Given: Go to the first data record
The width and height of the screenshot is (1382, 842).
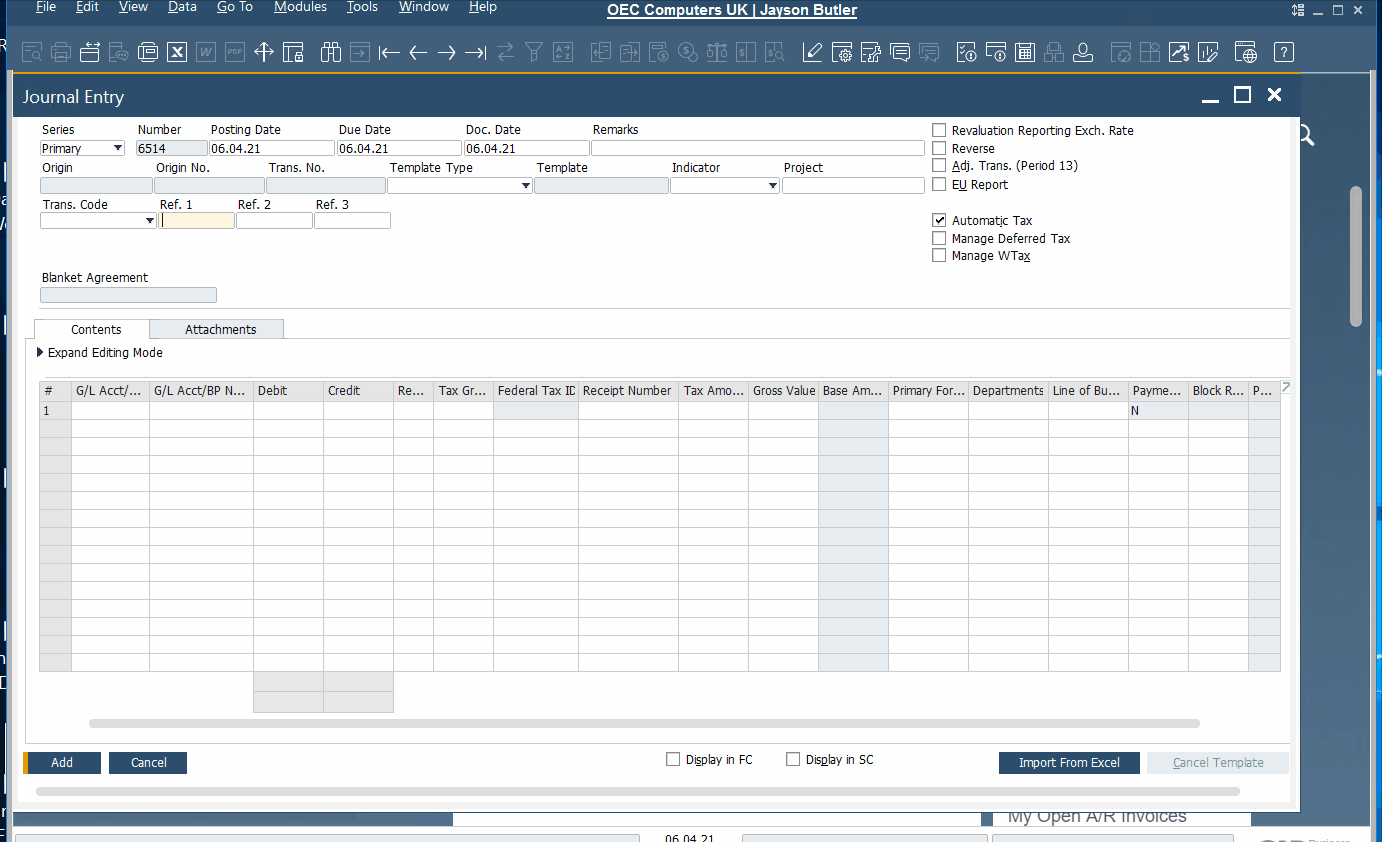Looking at the screenshot, I should coord(390,53).
